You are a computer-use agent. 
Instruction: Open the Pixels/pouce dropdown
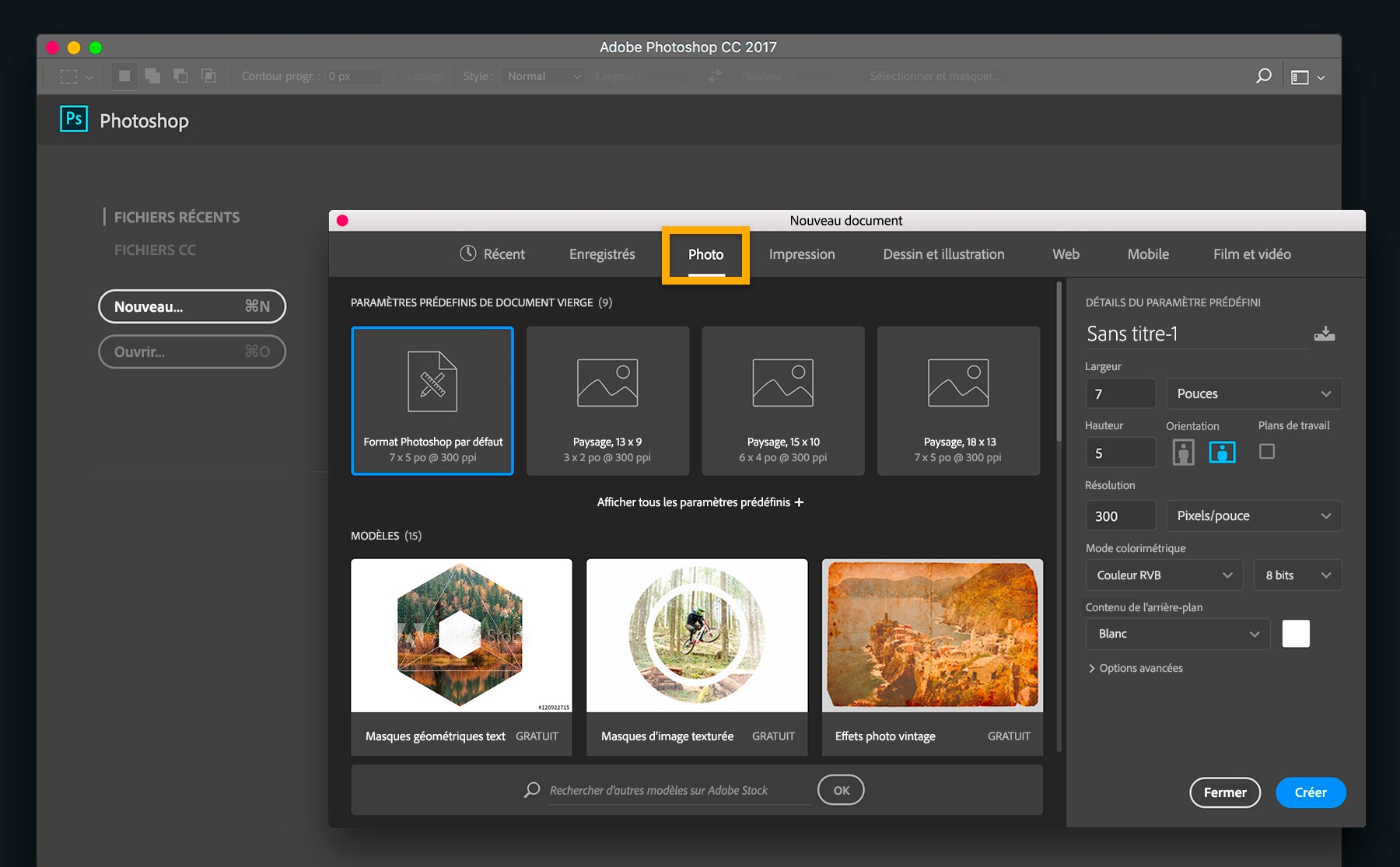[1254, 516]
